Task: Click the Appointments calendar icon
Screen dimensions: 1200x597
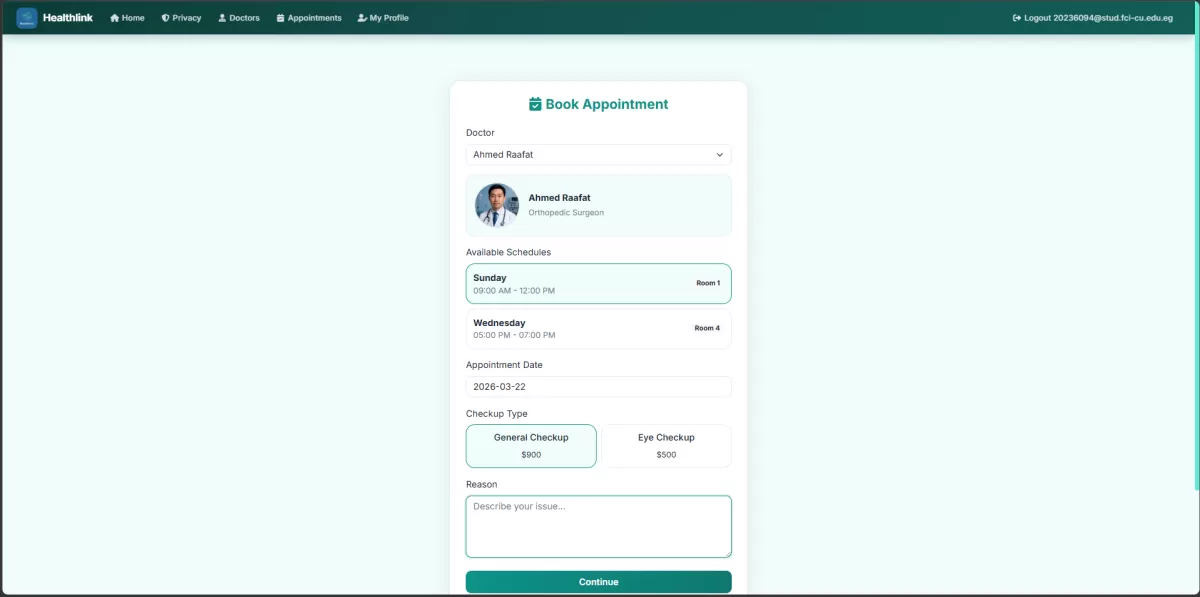Action: pos(281,18)
